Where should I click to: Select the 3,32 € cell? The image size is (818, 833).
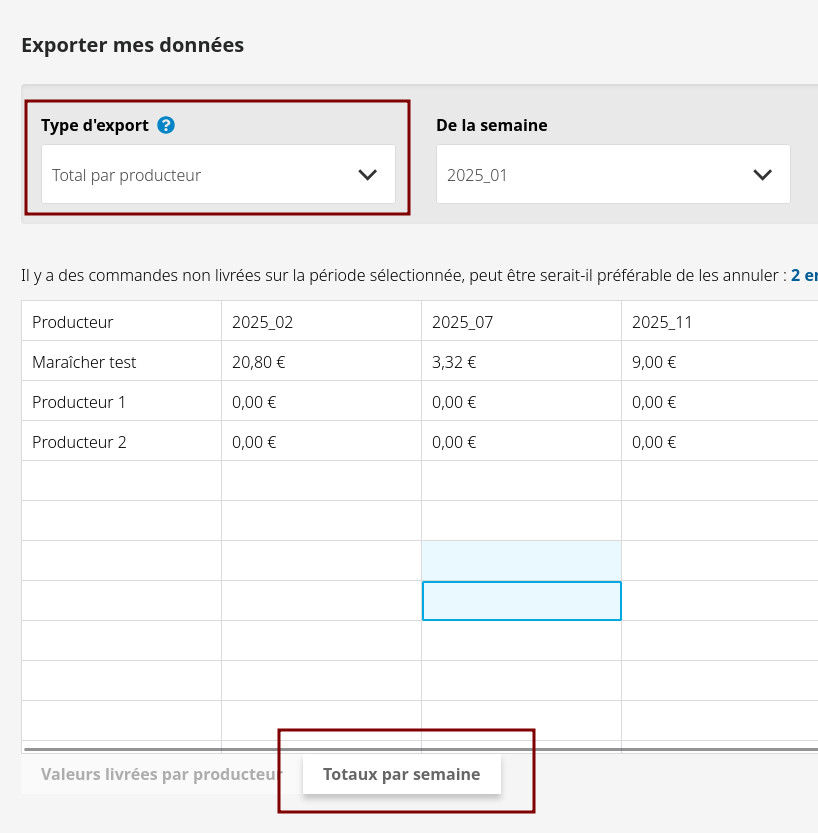[x=521, y=362]
